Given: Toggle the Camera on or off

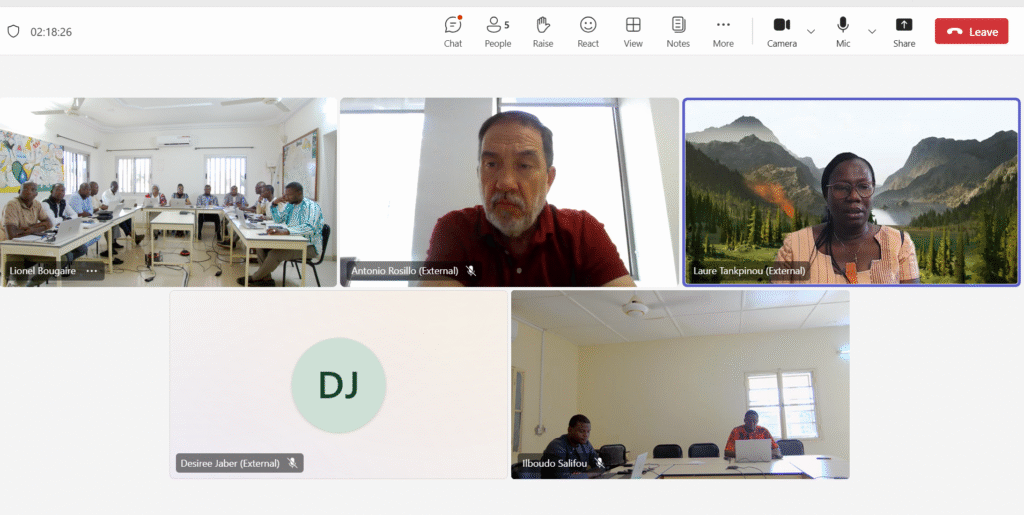Looking at the screenshot, I should click(781, 31).
